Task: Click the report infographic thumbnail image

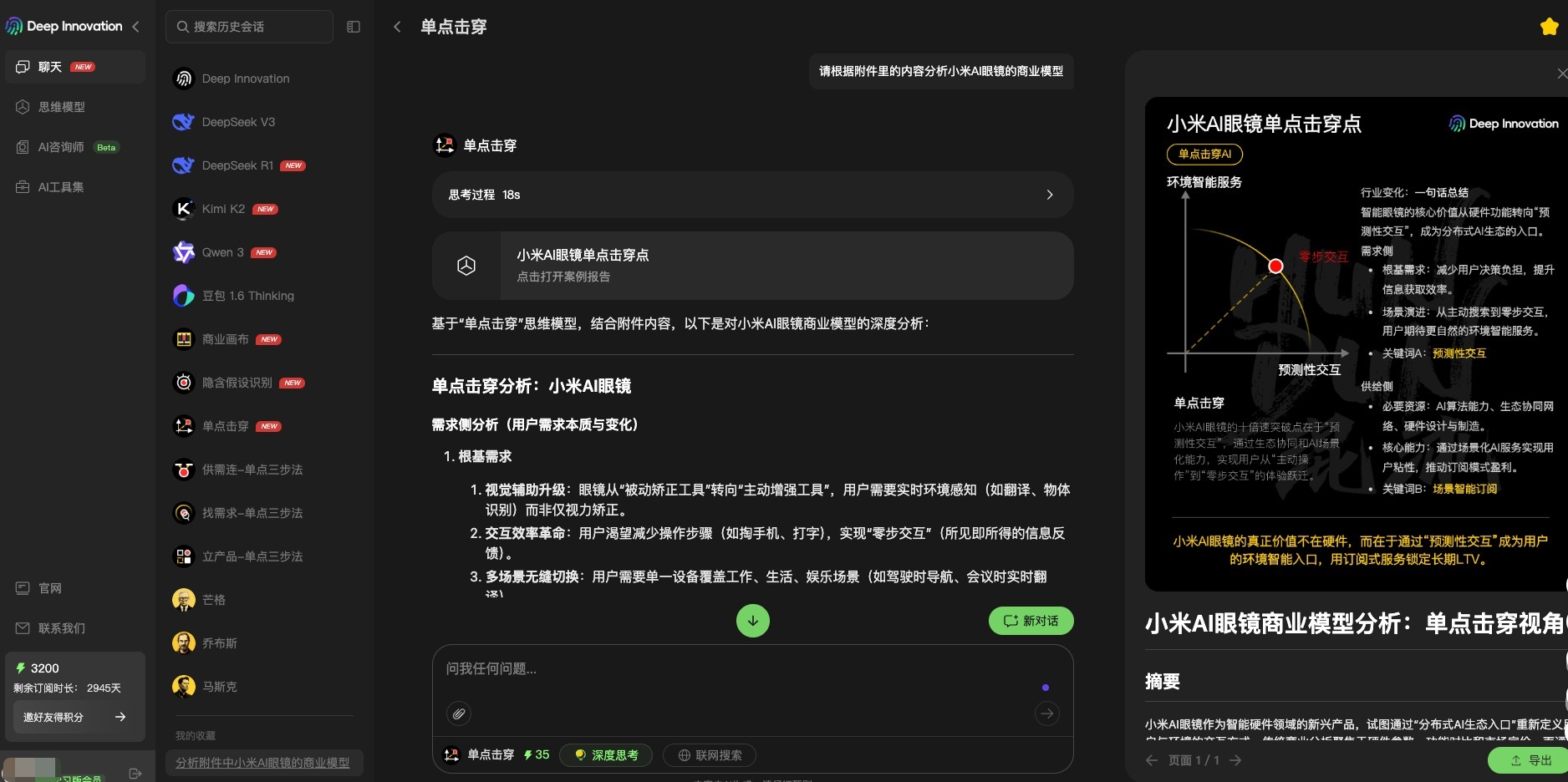Action: [x=1356, y=344]
